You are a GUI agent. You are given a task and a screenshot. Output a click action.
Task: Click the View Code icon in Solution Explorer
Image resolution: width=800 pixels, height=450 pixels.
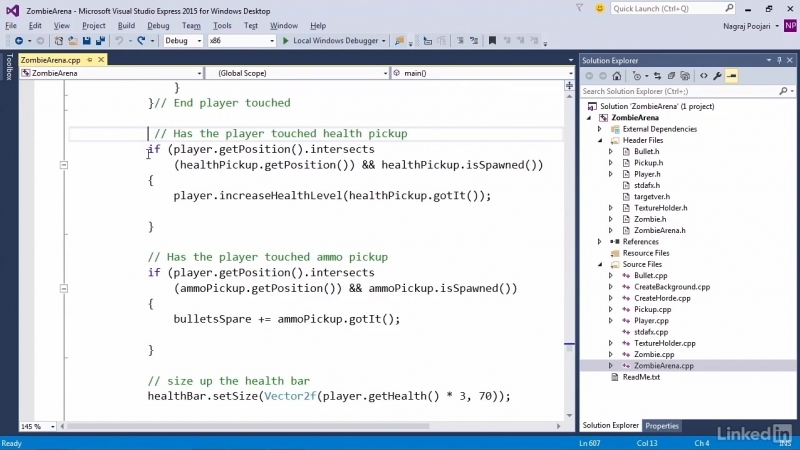tap(704, 76)
